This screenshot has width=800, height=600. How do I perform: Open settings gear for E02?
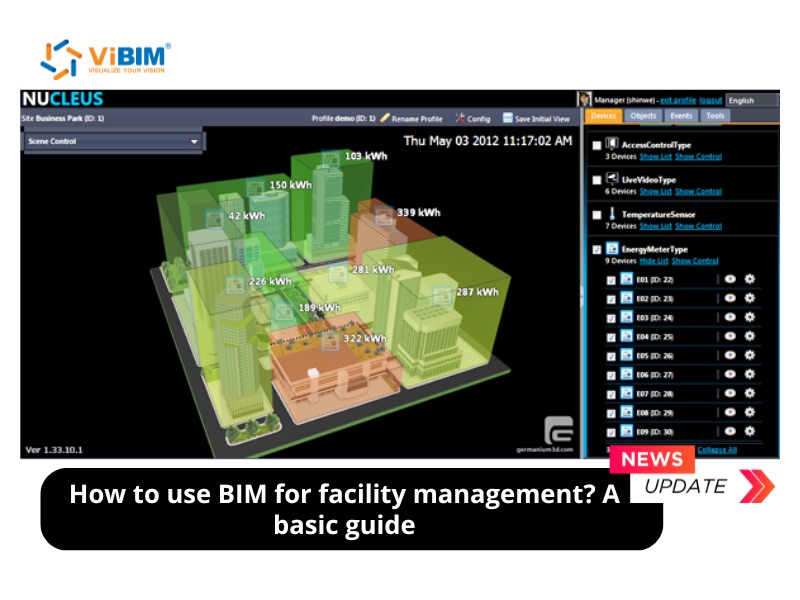749,298
